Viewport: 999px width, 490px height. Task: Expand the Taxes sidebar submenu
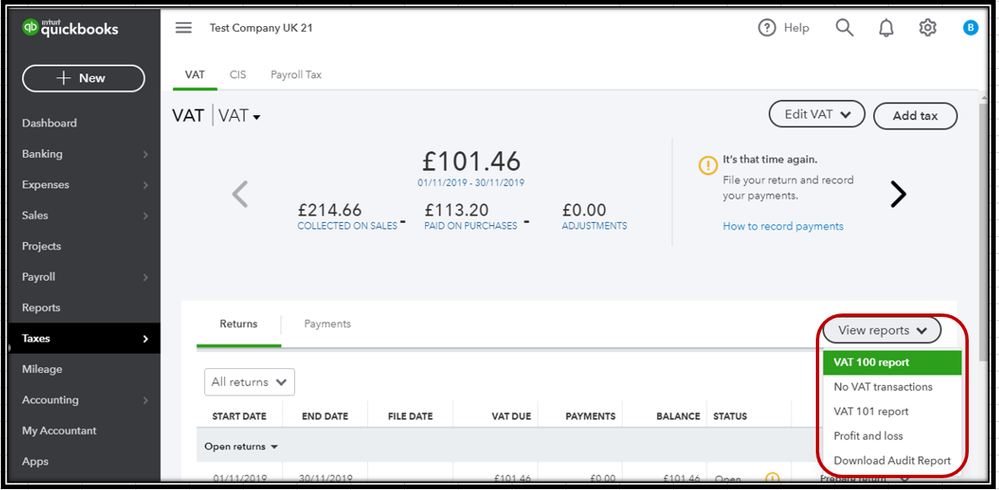(x=145, y=339)
